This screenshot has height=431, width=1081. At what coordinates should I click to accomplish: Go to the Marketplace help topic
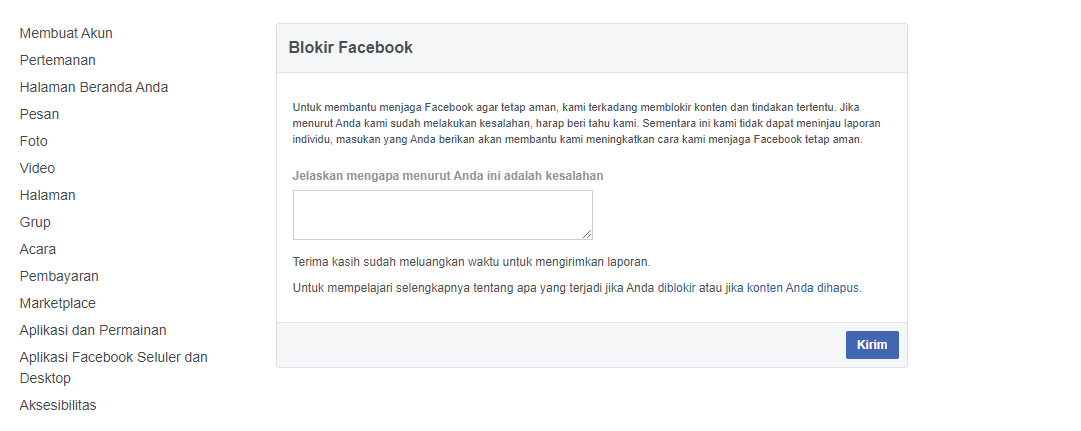pyautogui.click(x=58, y=303)
